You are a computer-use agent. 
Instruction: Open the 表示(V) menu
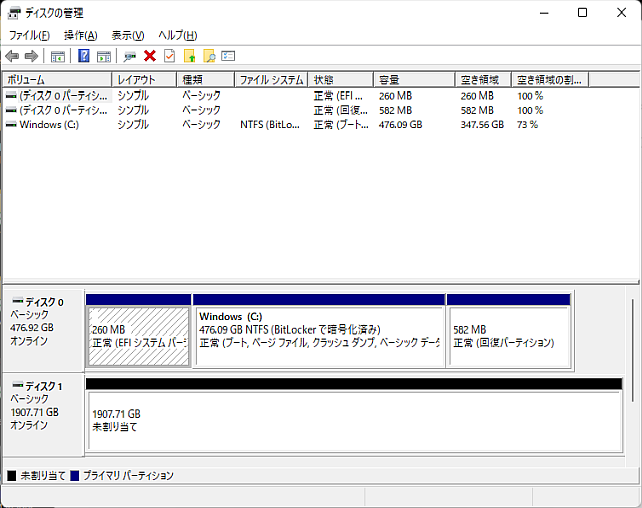click(128, 36)
